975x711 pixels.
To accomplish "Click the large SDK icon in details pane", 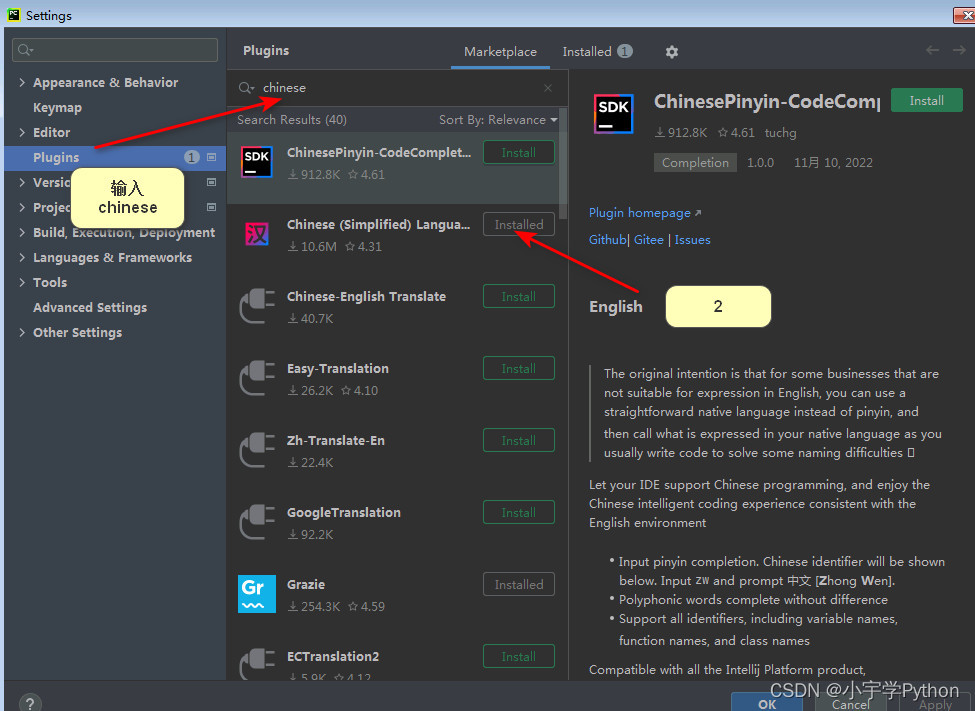I will click(613, 114).
